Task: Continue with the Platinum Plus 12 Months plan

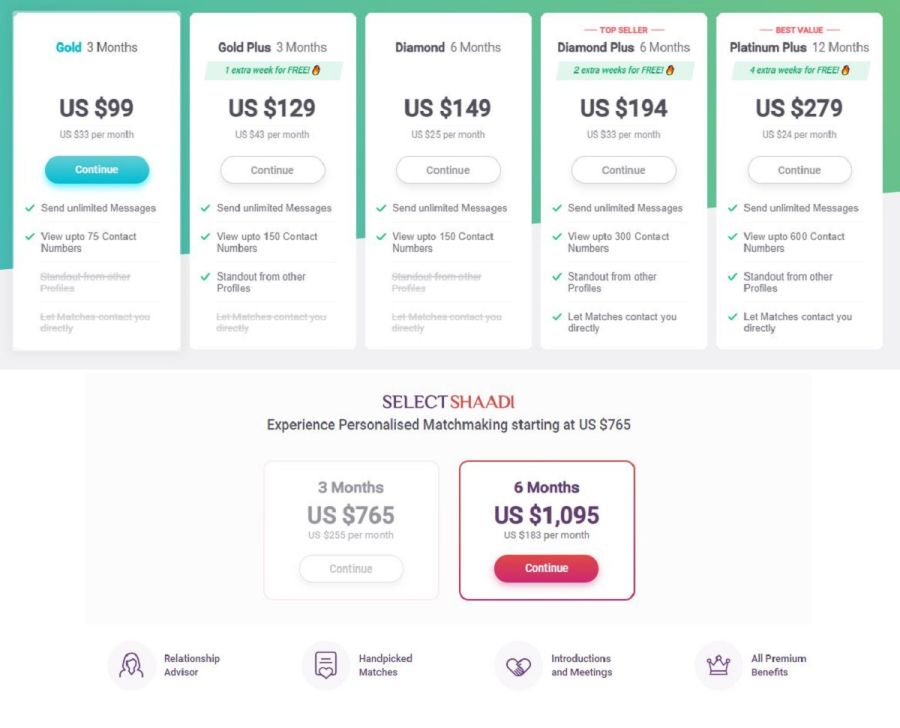Action: [x=800, y=170]
